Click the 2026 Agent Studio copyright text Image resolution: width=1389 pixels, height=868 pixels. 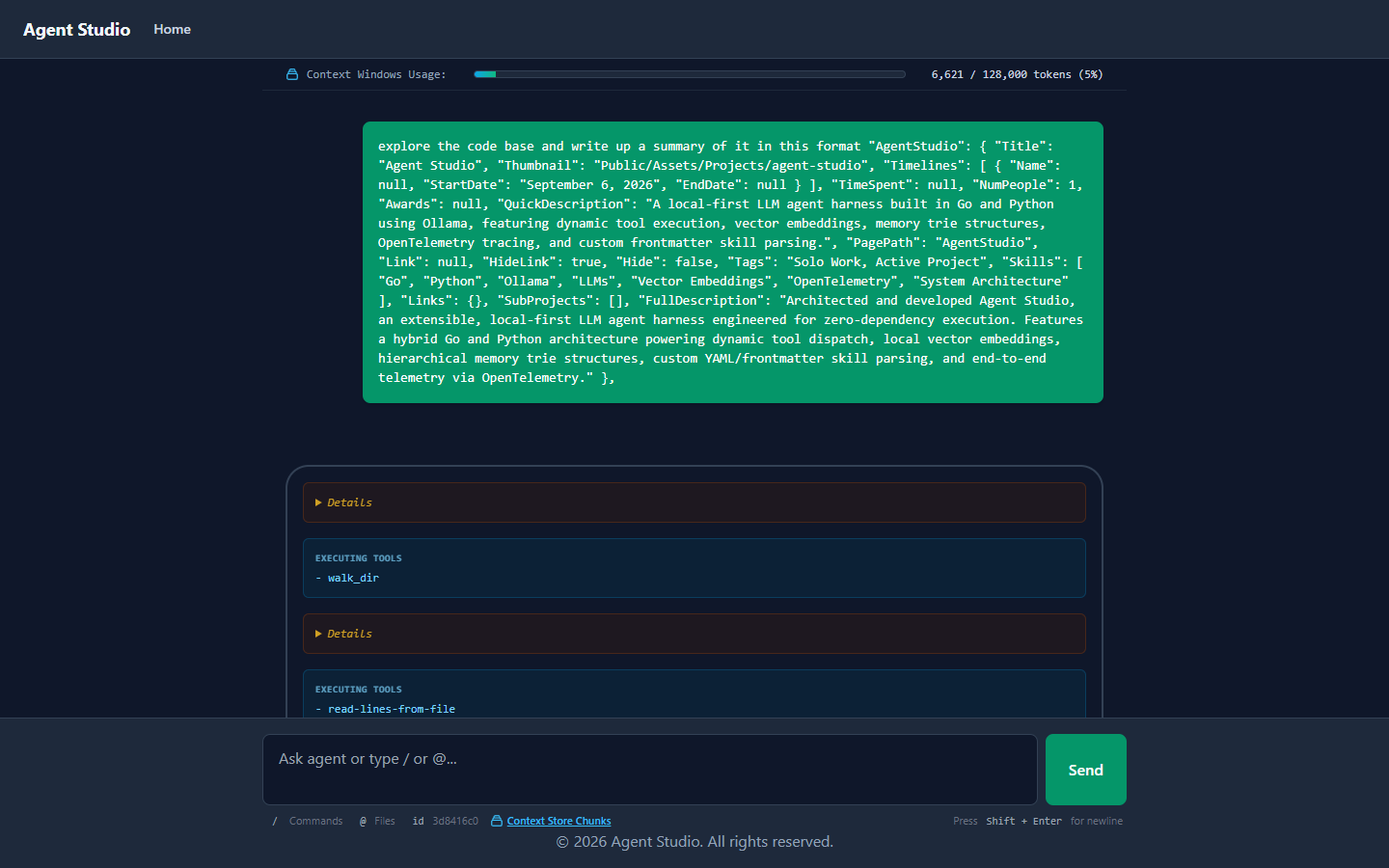tap(694, 842)
